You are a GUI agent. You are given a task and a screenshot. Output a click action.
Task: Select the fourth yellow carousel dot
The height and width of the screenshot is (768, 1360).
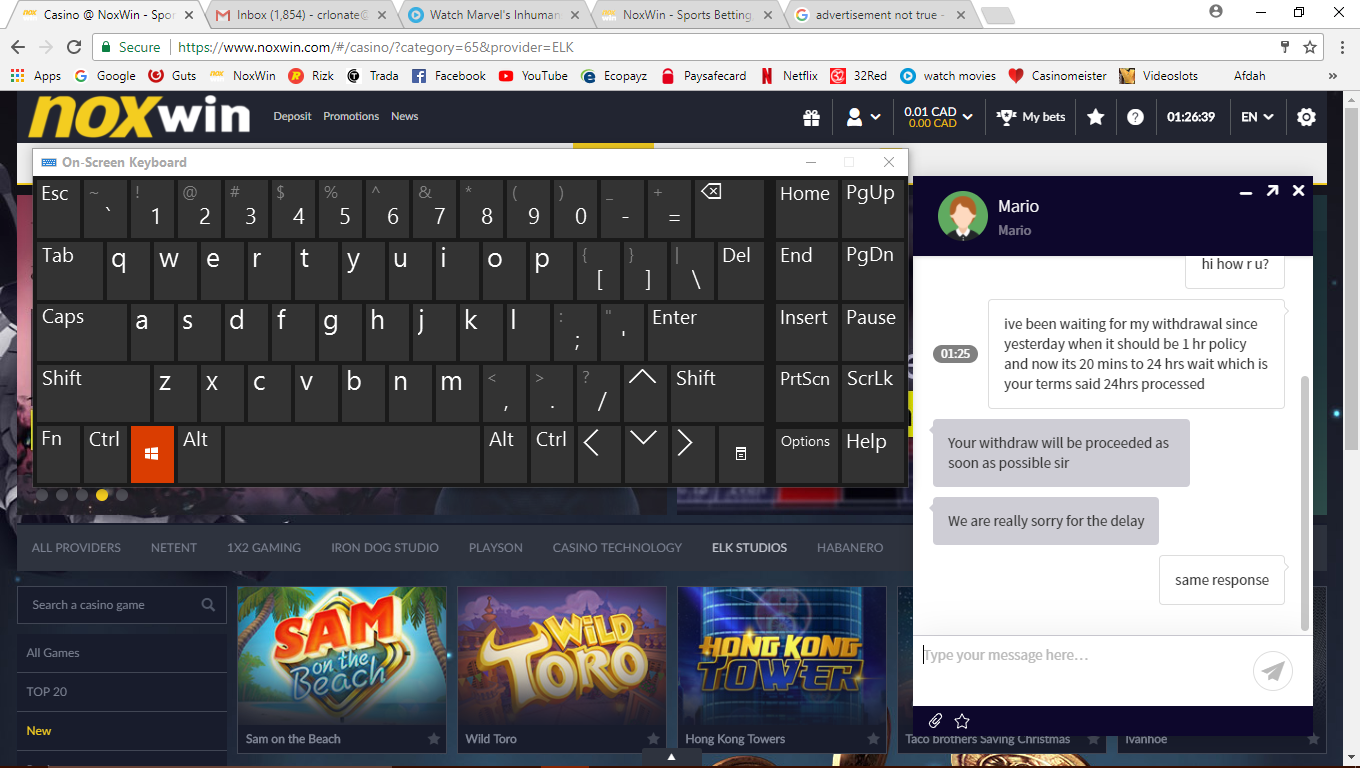tap(102, 495)
